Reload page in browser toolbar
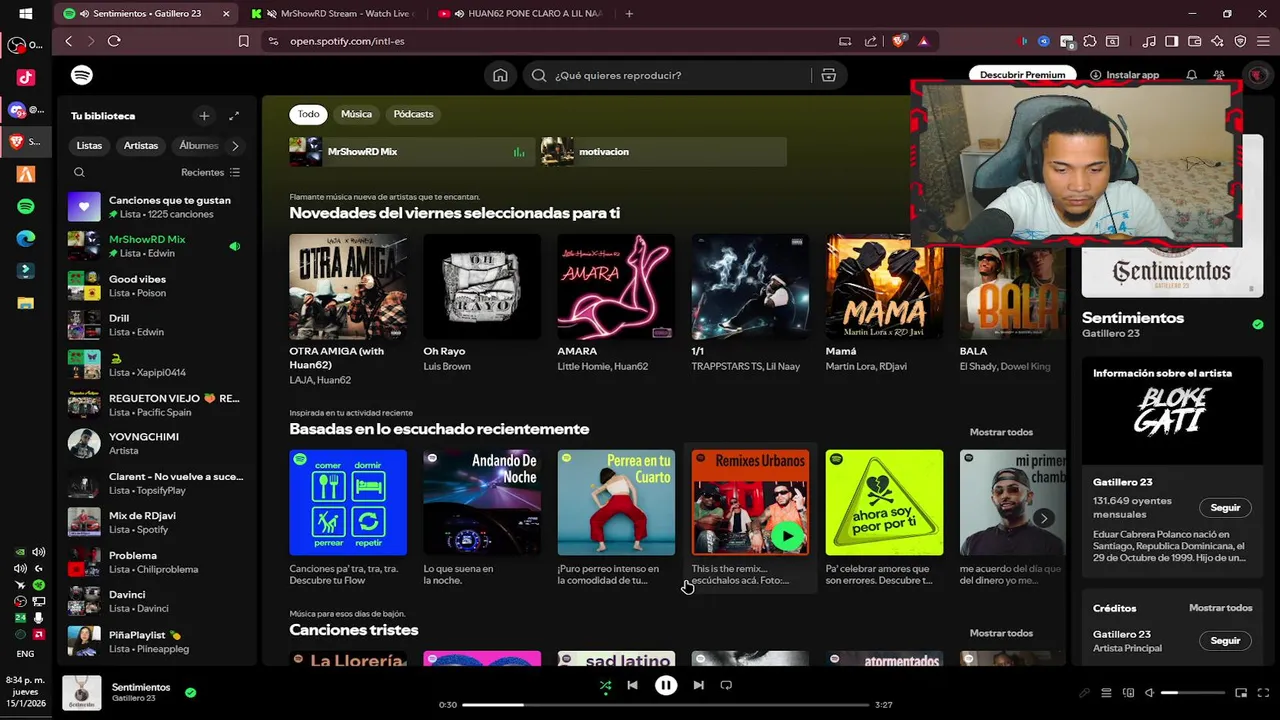Viewport: 1280px width, 720px height. (x=114, y=41)
